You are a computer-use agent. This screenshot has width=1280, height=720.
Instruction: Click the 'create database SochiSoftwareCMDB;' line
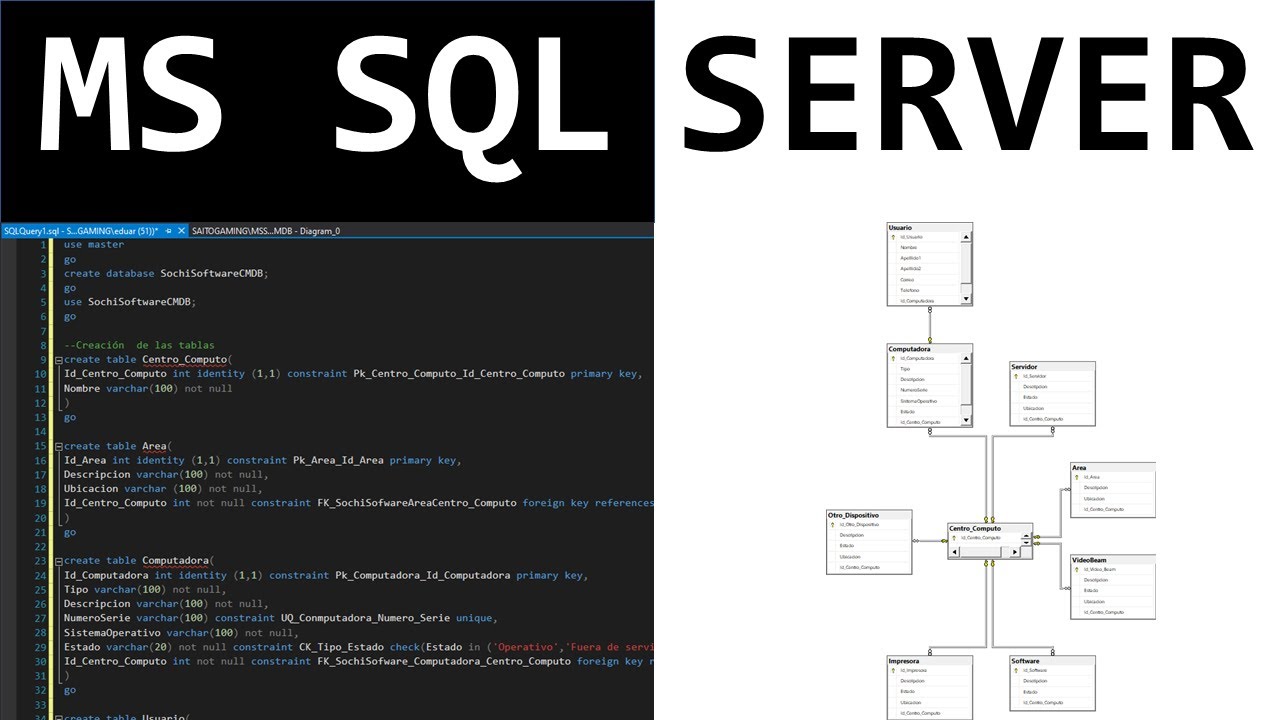coord(167,273)
